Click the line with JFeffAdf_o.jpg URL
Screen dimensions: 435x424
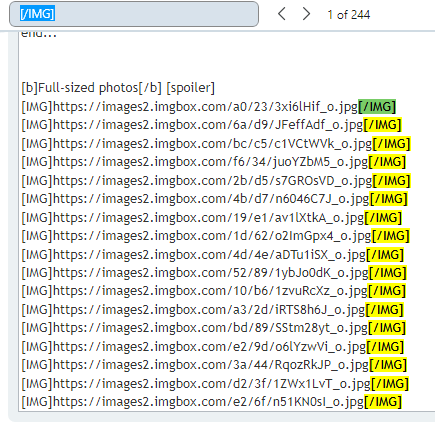[211, 125]
